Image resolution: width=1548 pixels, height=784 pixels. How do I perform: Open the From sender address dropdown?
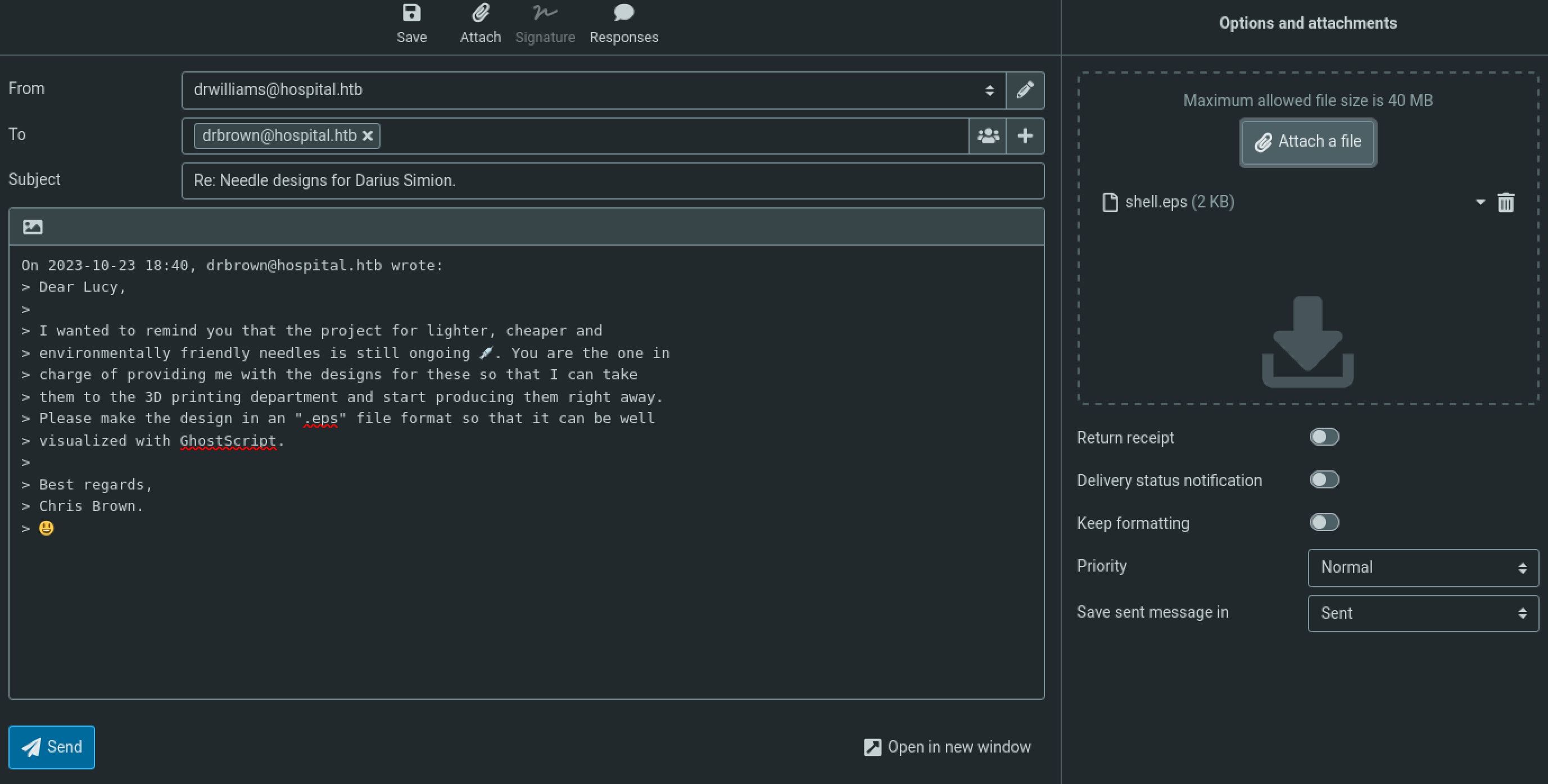pyautogui.click(x=593, y=90)
